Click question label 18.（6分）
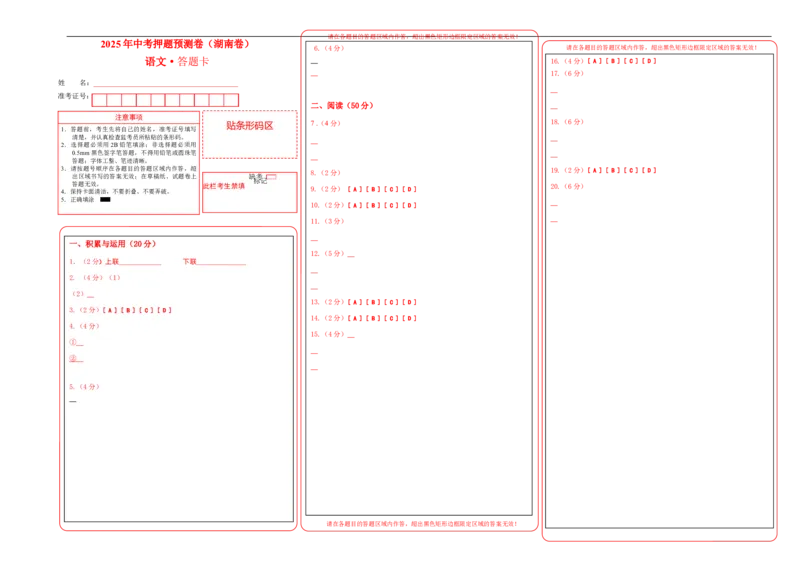The height and width of the screenshot is (566, 800). 567,122
